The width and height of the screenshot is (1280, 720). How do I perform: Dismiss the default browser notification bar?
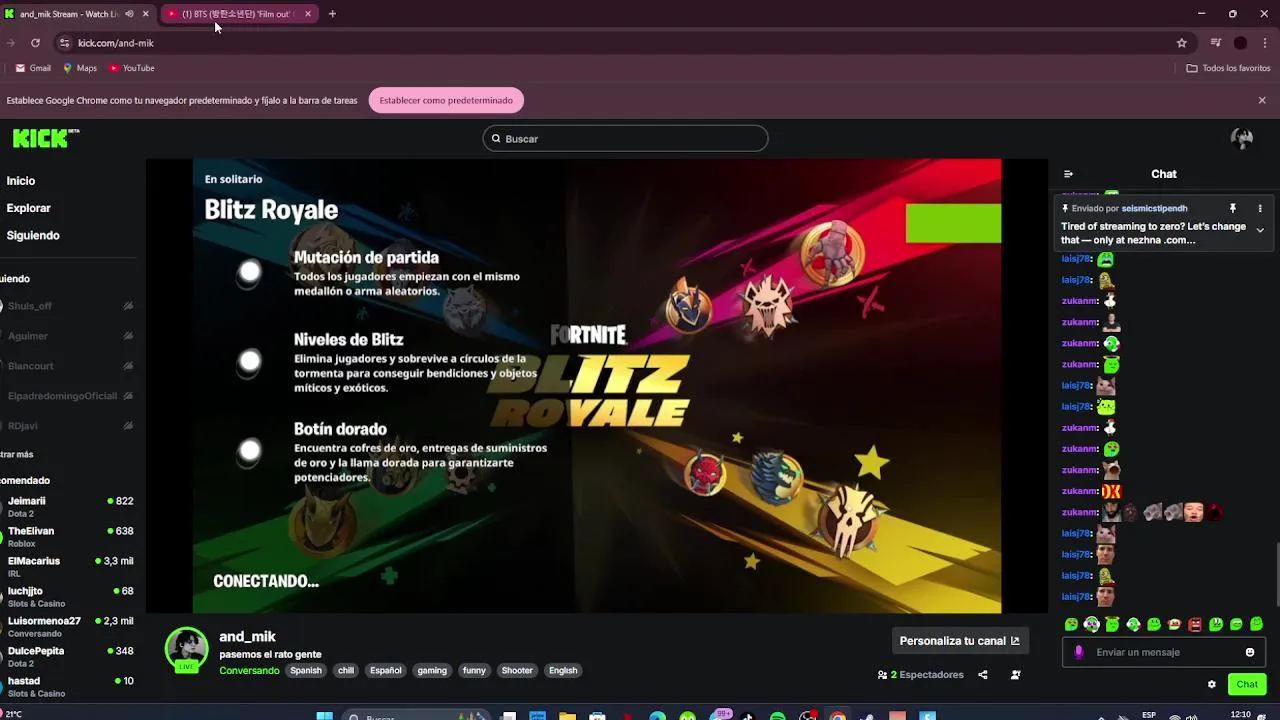pos(1262,100)
